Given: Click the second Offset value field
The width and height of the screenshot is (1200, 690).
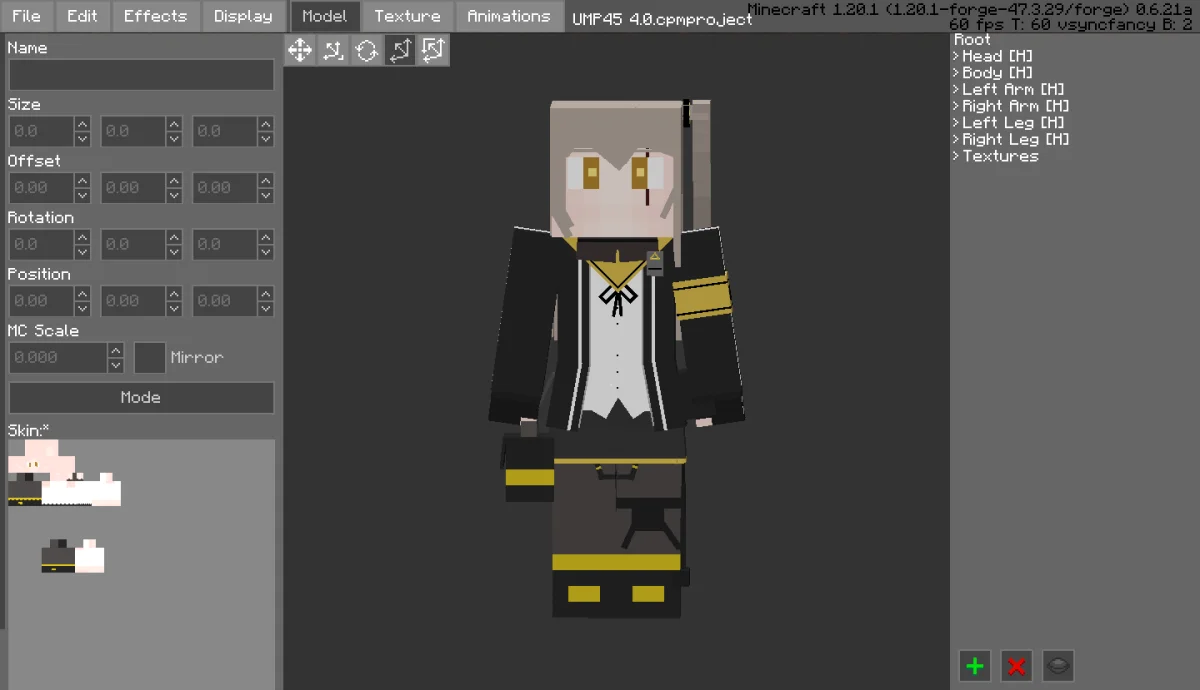Looking at the screenshot, I should coord(133,187).
